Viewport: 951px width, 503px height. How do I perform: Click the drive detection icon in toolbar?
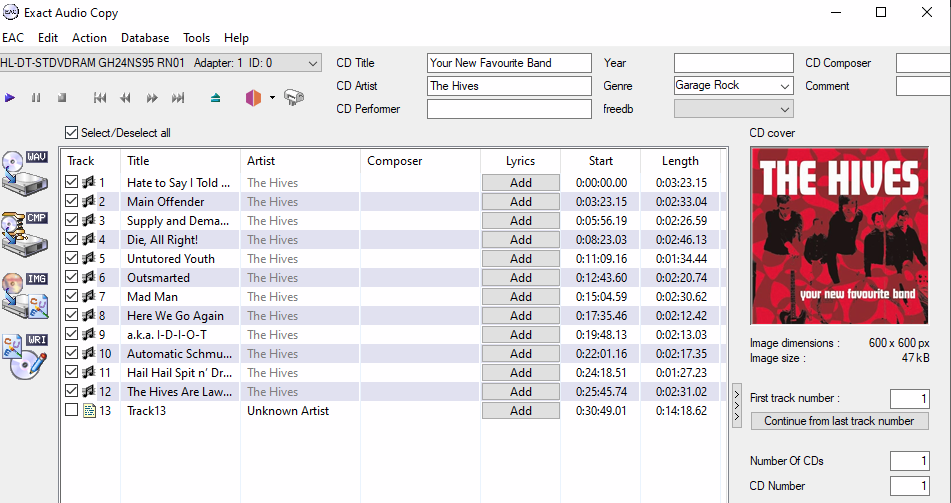pyautogui.click(x=293, y=98)
